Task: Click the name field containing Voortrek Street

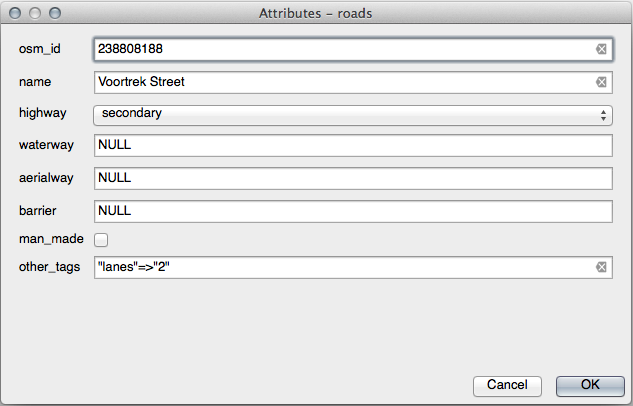Action: (340, 82)
